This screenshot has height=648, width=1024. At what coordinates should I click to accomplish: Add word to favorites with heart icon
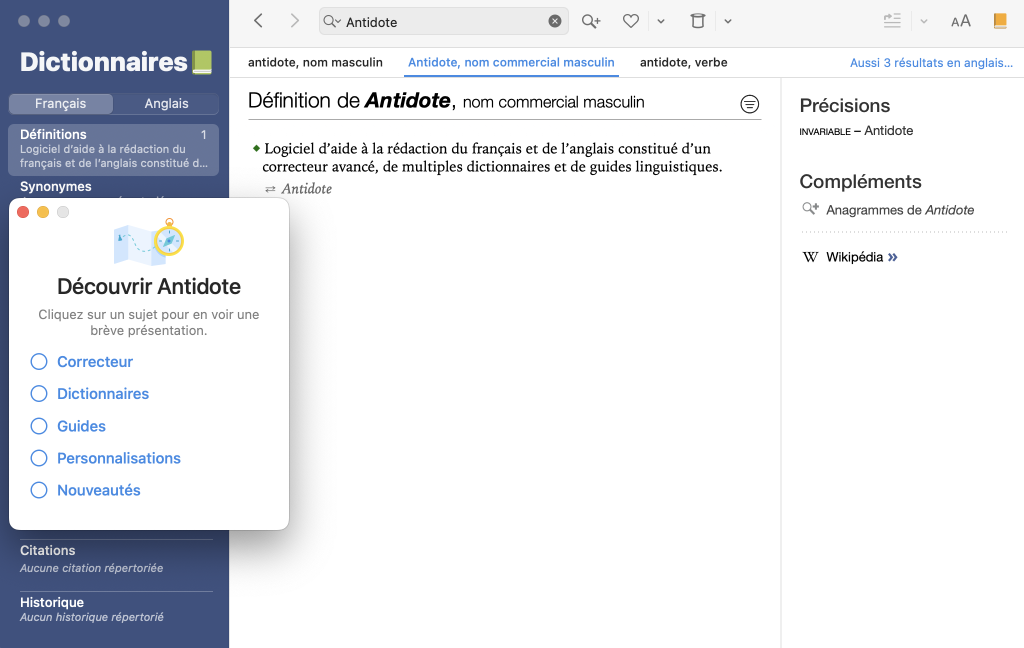pyautogui.click(x=630, y=21)
